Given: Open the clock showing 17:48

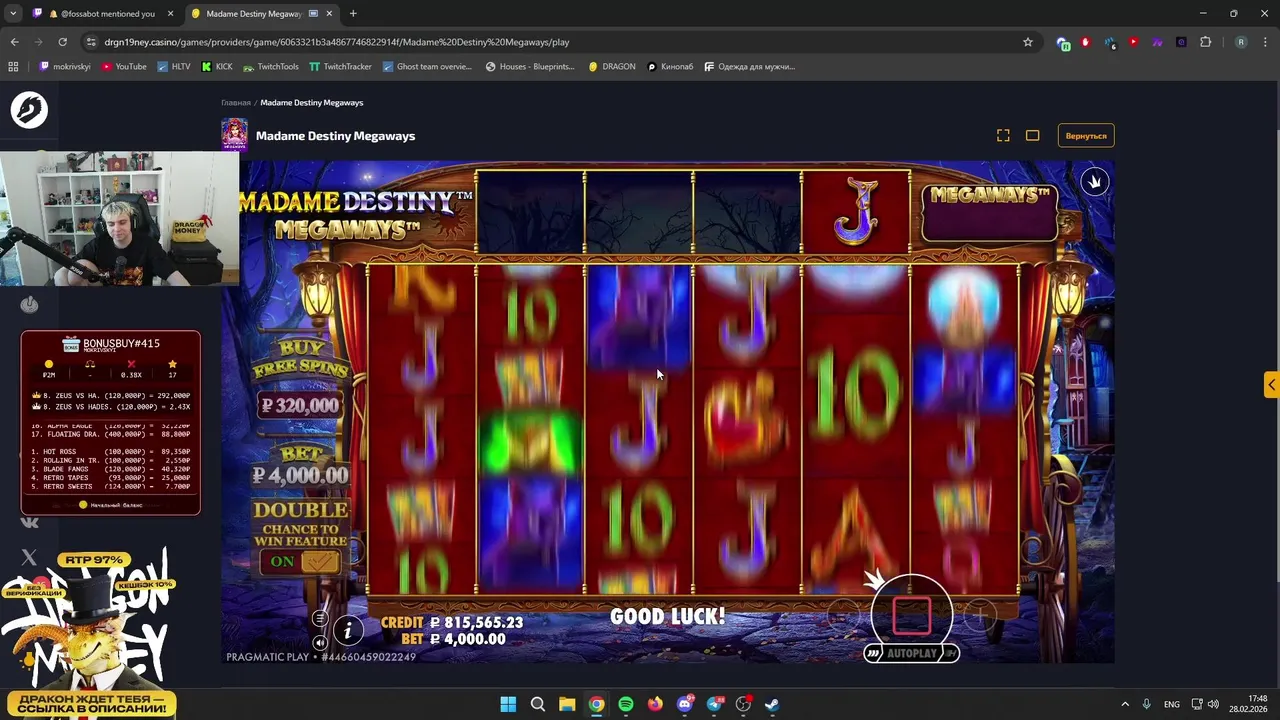Looking at the screenshot, I should 1248,704.
